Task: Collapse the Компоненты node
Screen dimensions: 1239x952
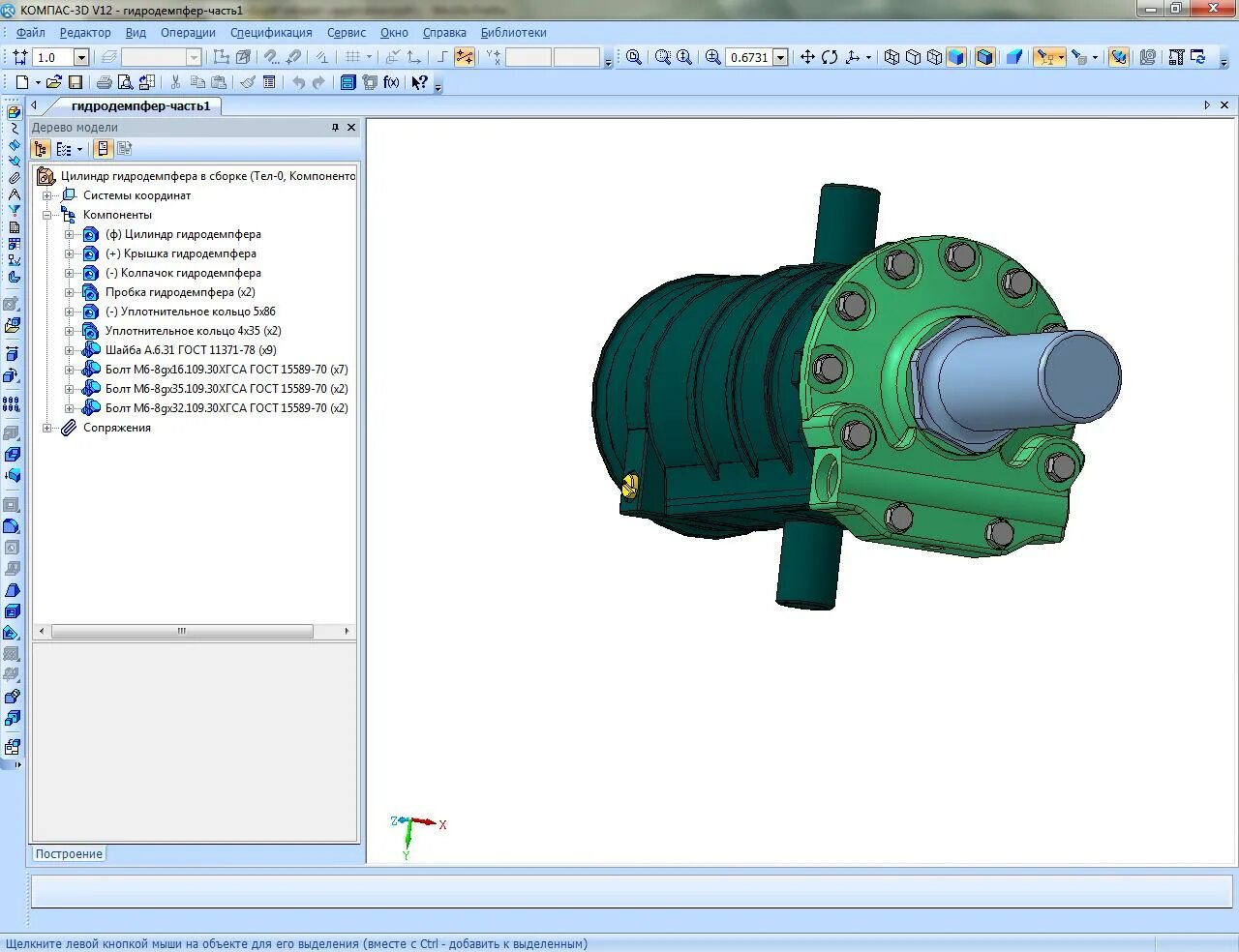Action: (x=46, y=215)
